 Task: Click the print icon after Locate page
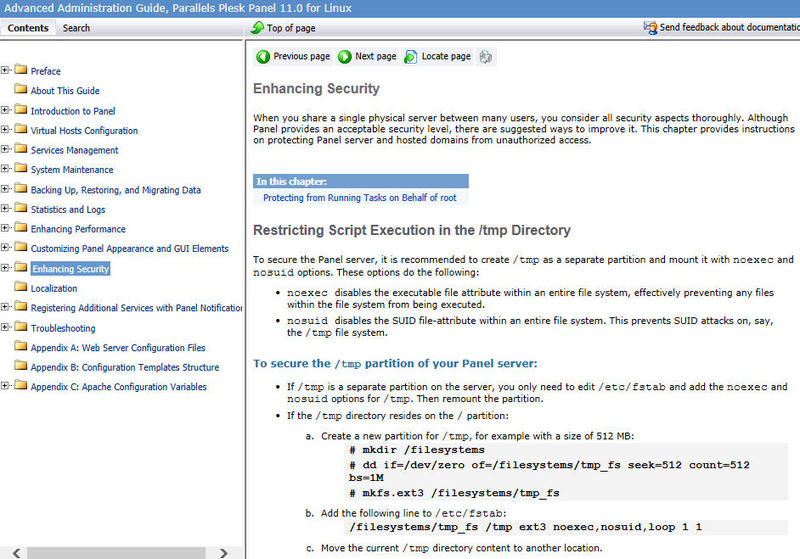(486, 57)
